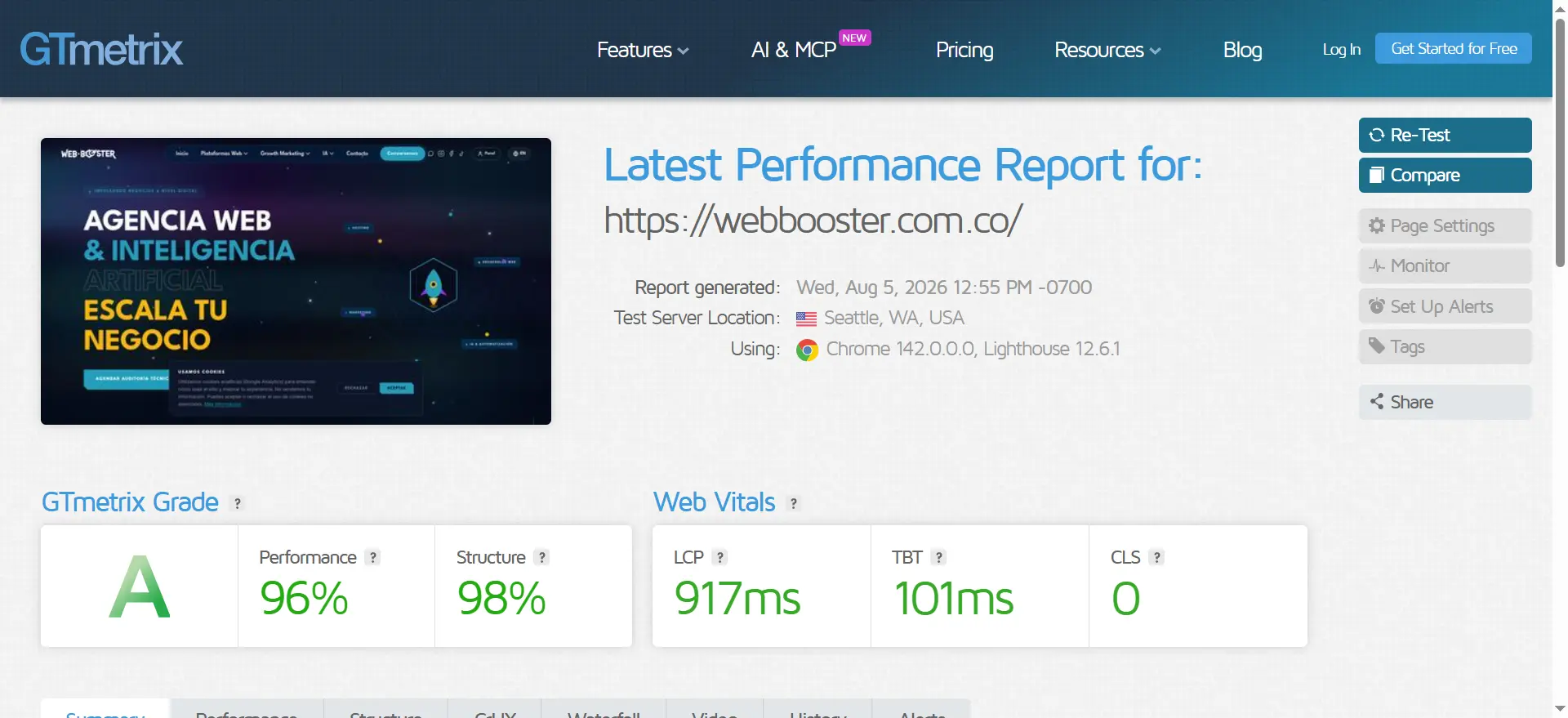Click the CLS value 0
Viewport: 1568px width, 718px height.
pos(1126,598)
